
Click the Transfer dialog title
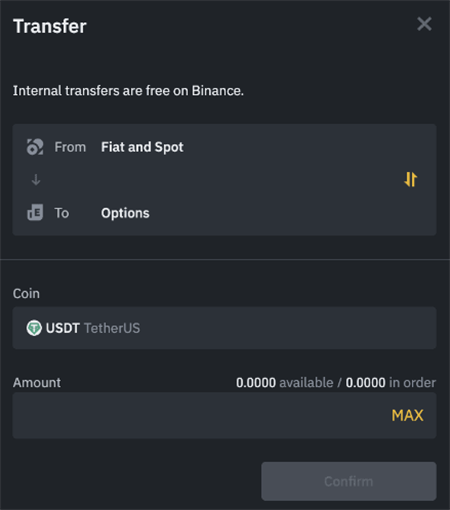point(50,26)
